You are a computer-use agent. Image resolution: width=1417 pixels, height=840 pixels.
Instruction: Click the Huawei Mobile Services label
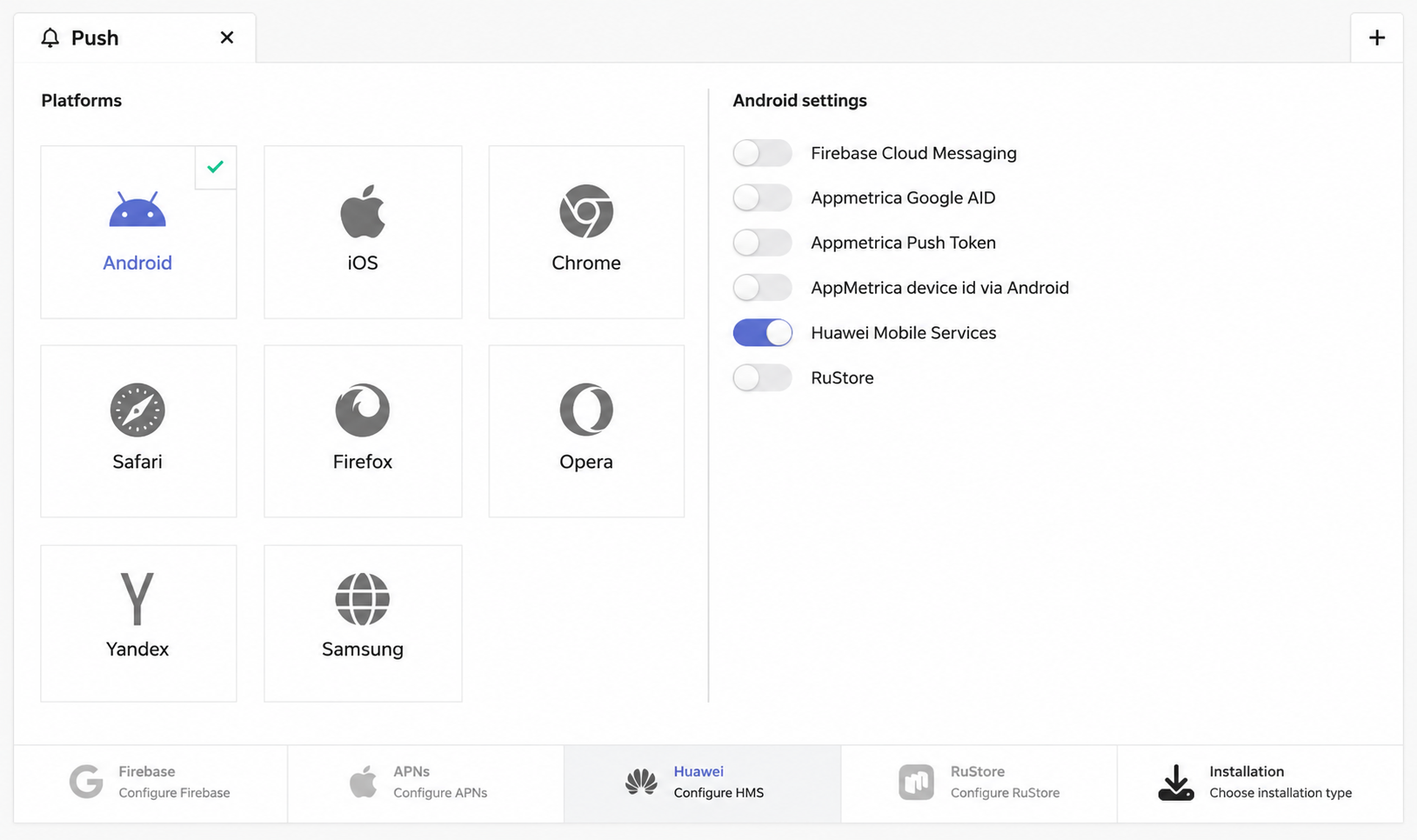click(x=903, y=332)
